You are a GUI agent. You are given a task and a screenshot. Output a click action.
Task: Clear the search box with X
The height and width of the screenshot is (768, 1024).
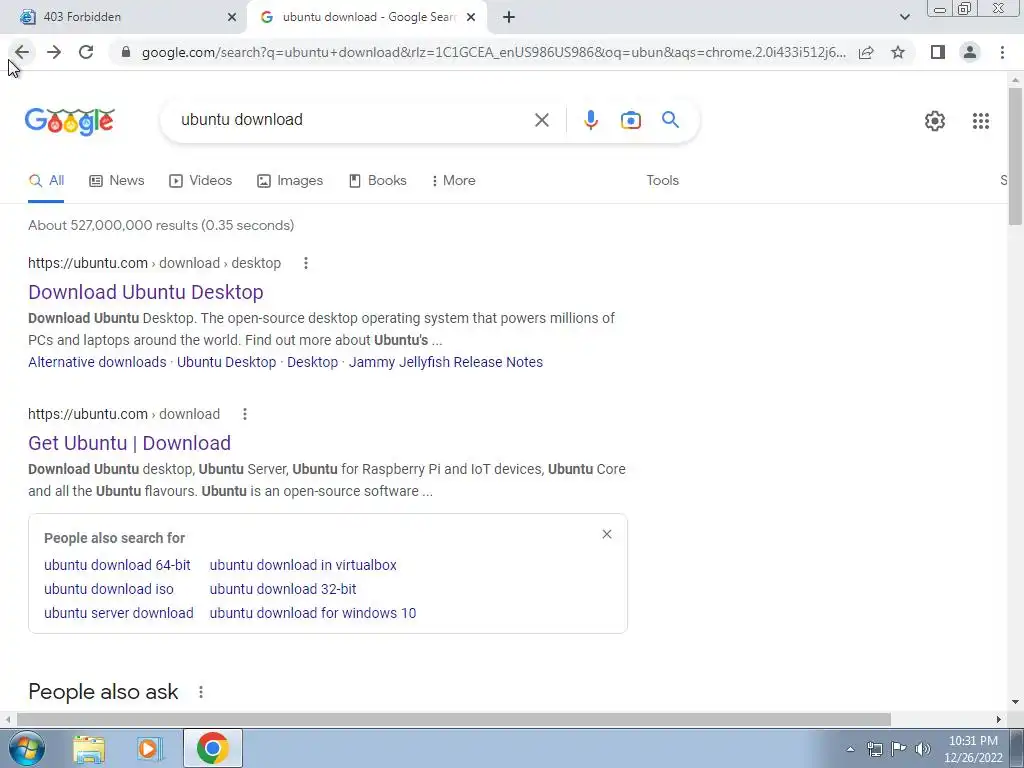(541, 120)
